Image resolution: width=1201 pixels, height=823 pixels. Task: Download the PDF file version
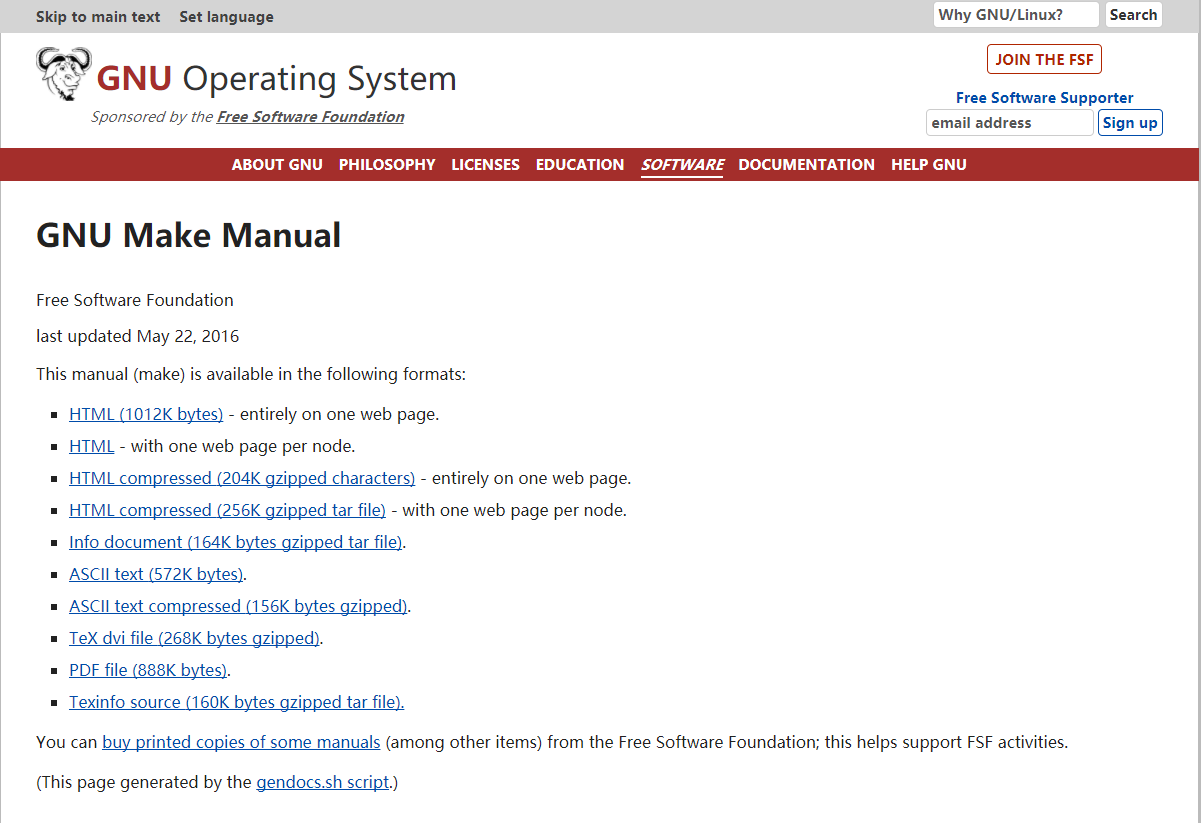click(147, 669)
